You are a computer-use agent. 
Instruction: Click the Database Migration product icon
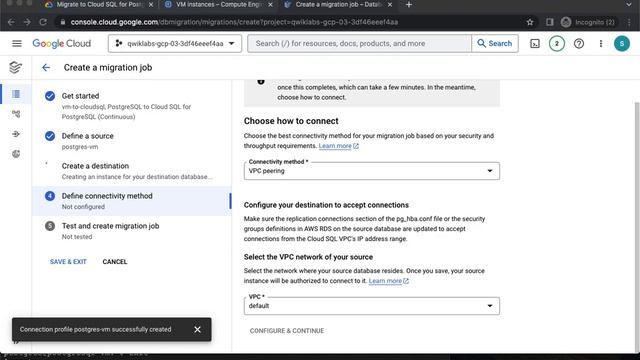[x=16, y=67]
